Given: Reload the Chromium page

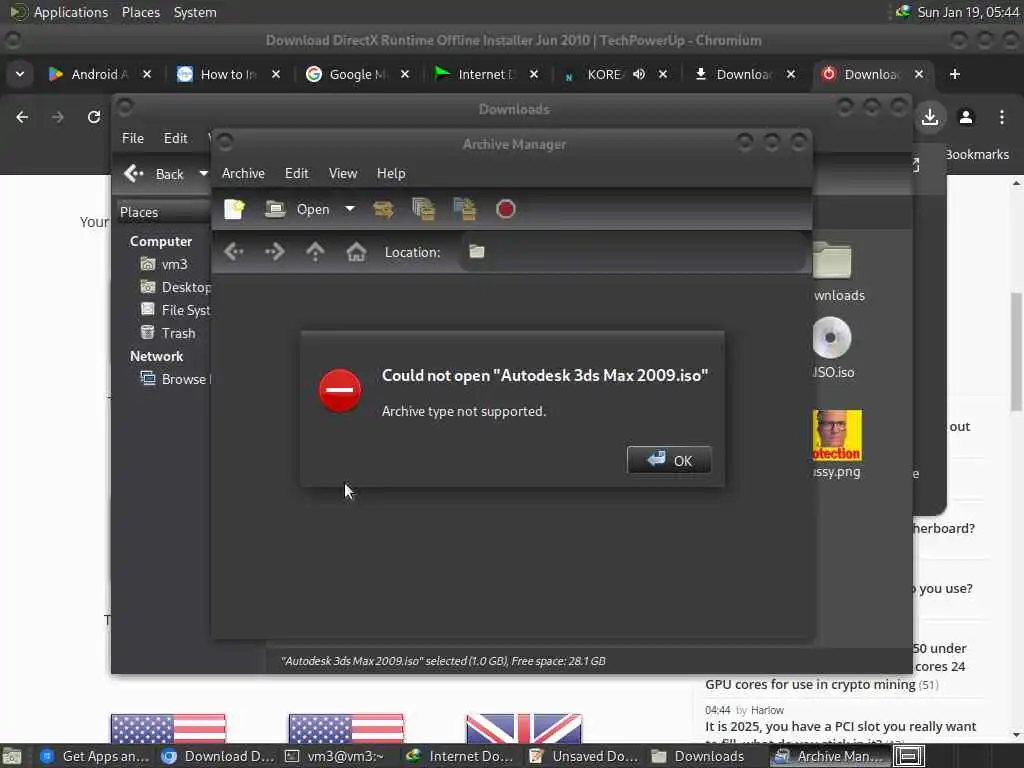Looking at the screenshot, I should tap(94, 117).
